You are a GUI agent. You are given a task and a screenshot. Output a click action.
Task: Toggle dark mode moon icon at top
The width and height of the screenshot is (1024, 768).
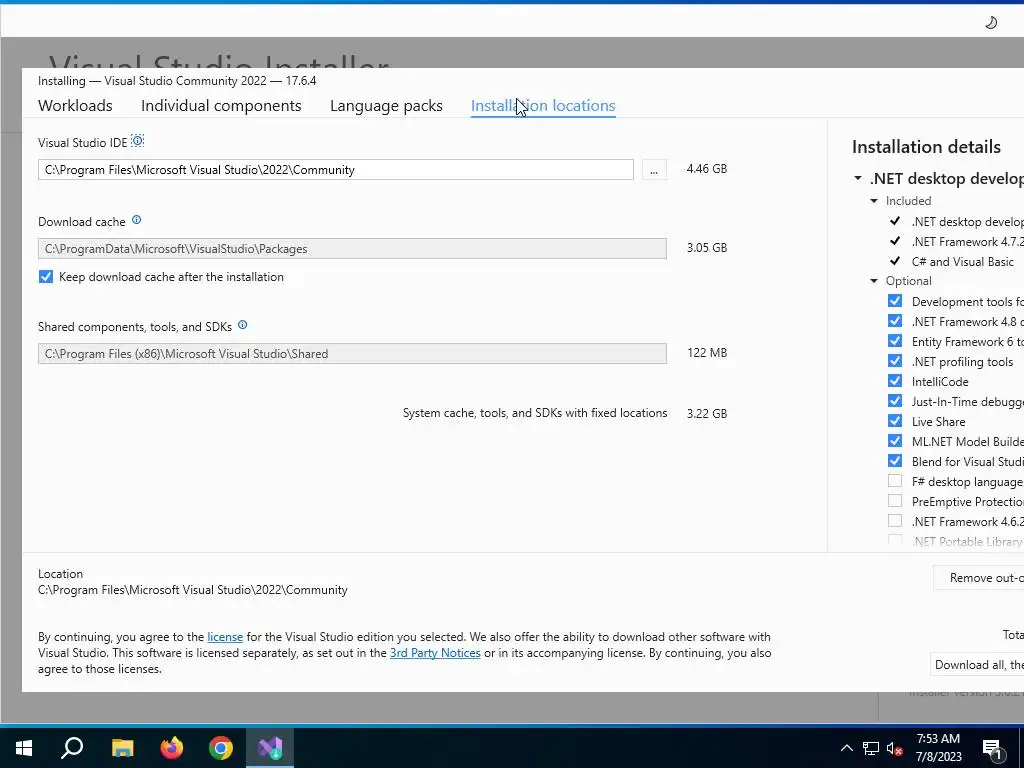tap(991, 23)
